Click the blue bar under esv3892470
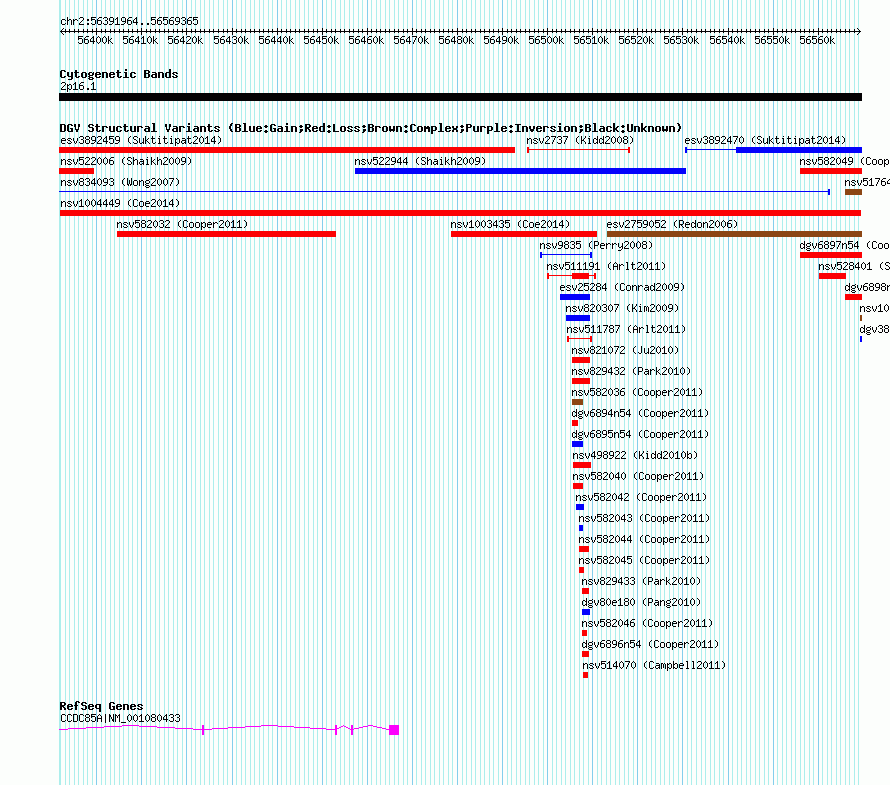Screen dimensions: 890x785 (x=799, y=150)
